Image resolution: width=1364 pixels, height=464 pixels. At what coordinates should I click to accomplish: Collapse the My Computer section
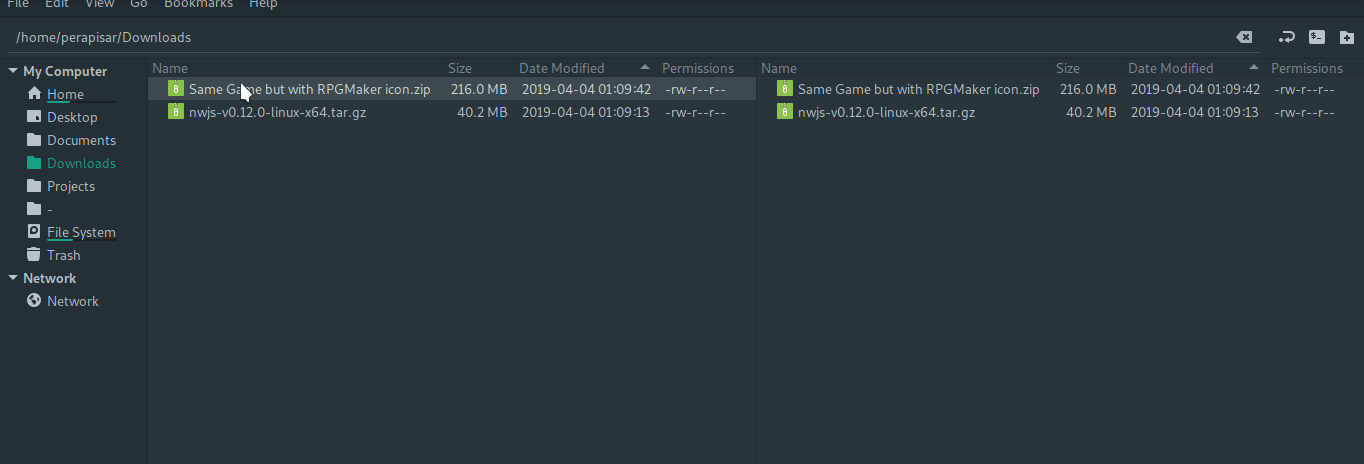(13, 71)
